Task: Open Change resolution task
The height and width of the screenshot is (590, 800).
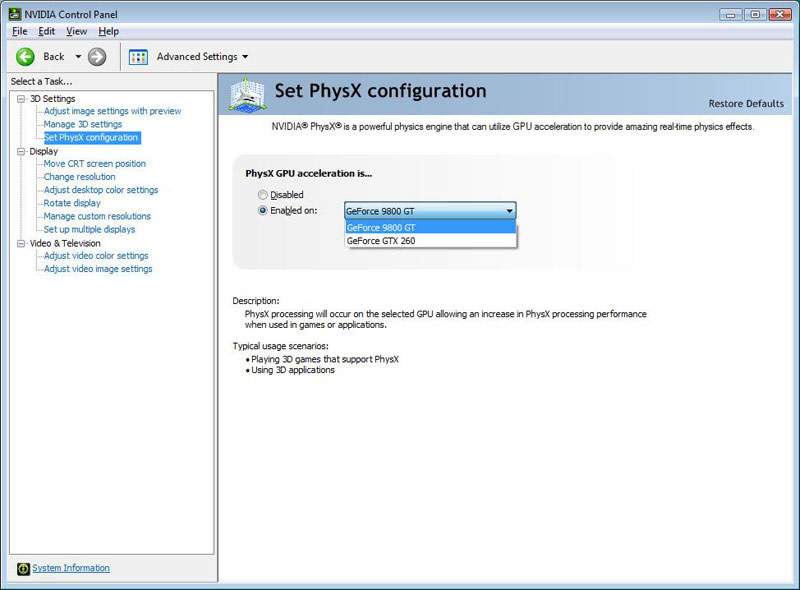Action: [x=79, y=177]
